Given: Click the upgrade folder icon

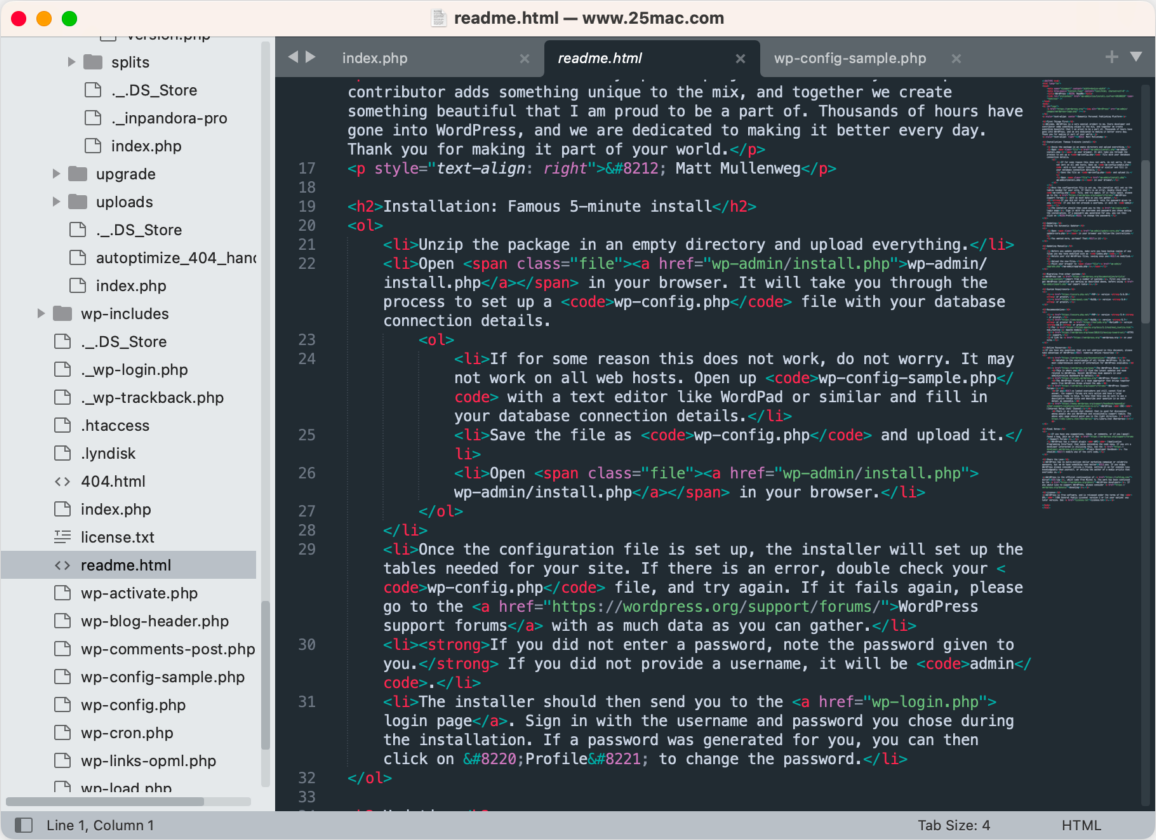Looking at the screenshot, I should point(77,174).
